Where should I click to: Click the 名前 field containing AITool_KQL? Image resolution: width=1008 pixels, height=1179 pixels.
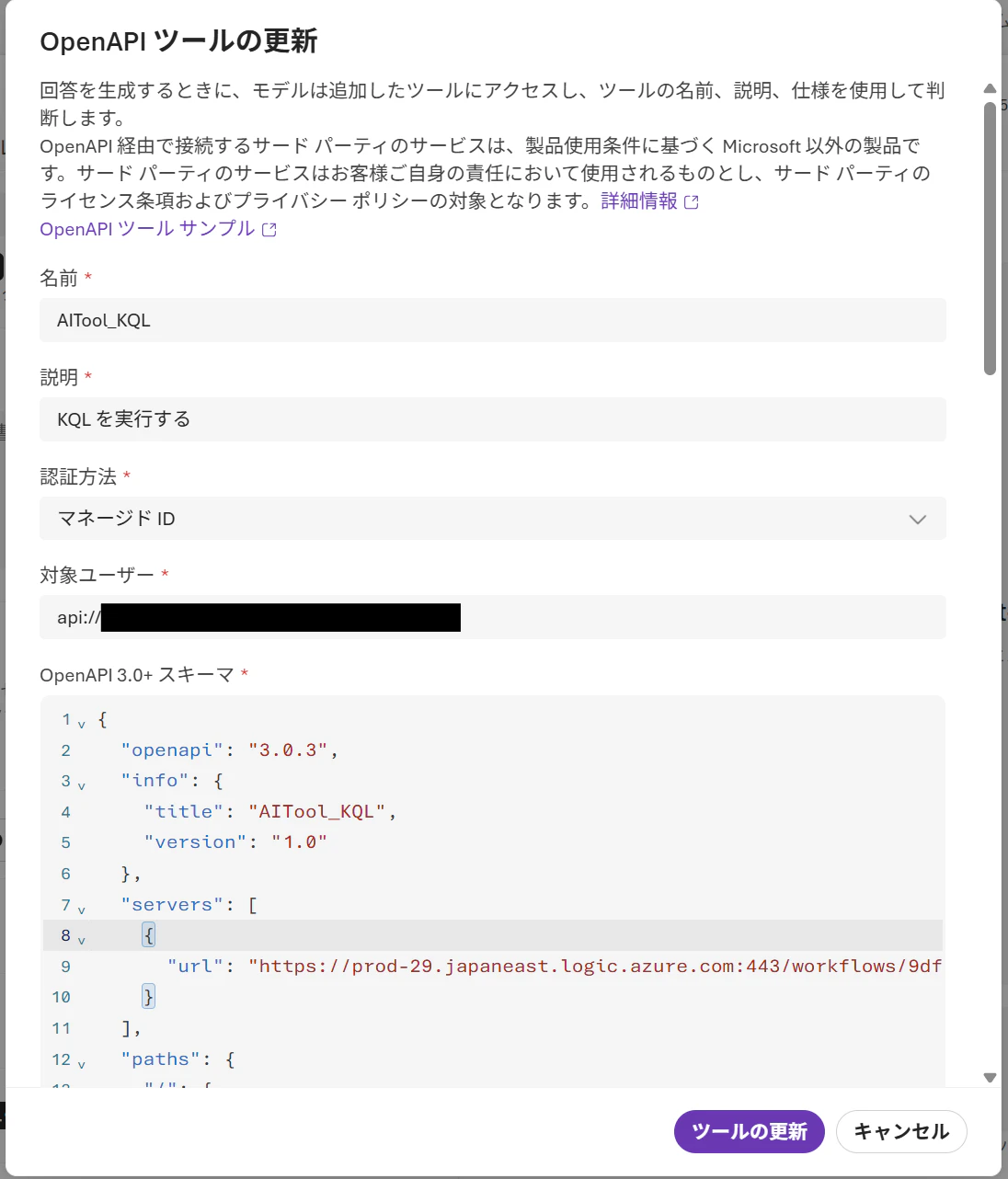(x=493, y=320)
